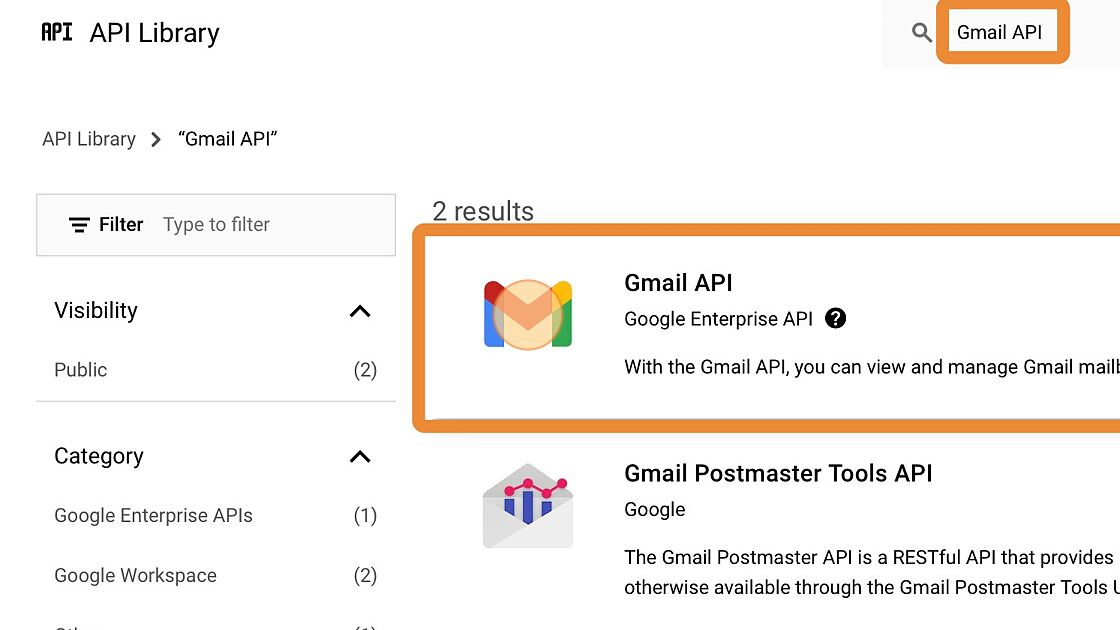1120x630 pixels.
Task: Click the search magnifier icon
Action: point(921,31)
